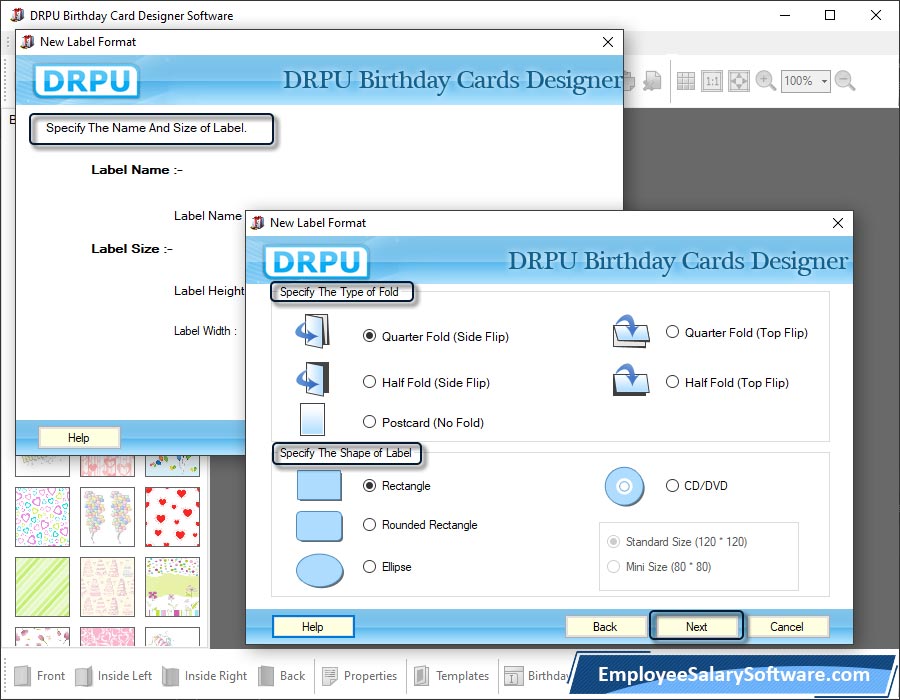Open the 100% zoom dropdown
The width and height of the screenshot is (900, 700).
(824, 81)
